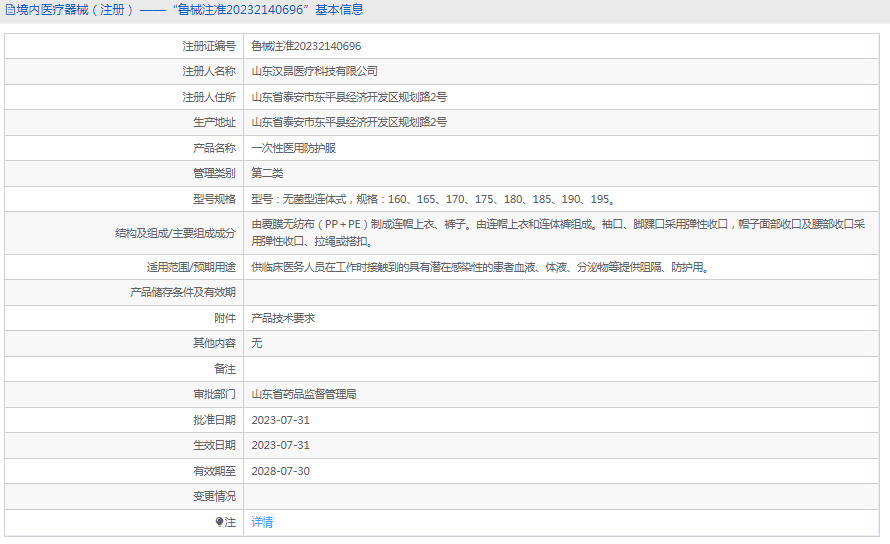Click the 产品储存条件及有效期 label

183,292
